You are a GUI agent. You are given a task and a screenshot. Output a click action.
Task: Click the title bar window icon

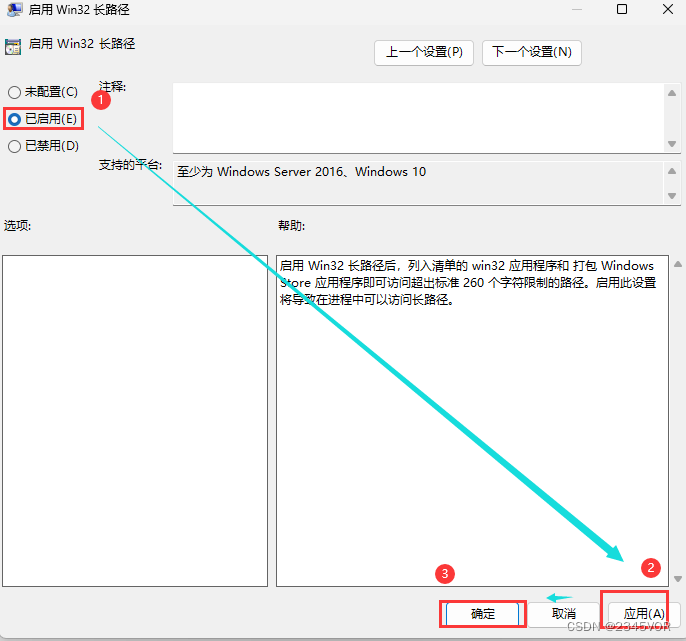(x=14, y=10)
